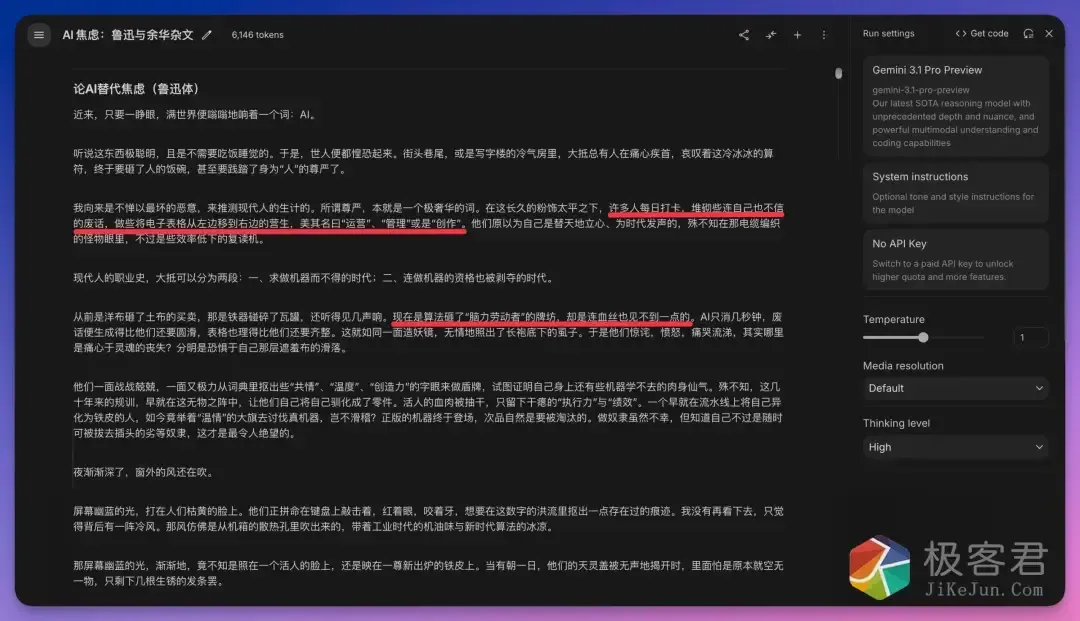Click the document scrollbar on the right
Image resolution: width=1080 pixels, height=621 pixels.
point(838,73)
